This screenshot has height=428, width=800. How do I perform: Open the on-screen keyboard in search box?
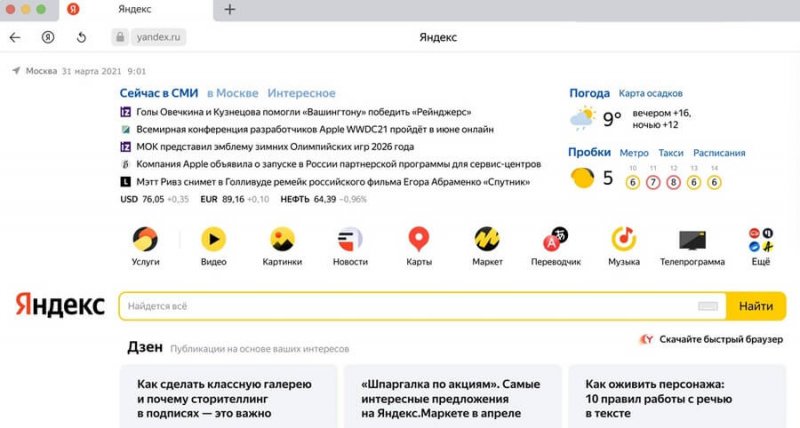pyautogui.click(x=708, y=306)
